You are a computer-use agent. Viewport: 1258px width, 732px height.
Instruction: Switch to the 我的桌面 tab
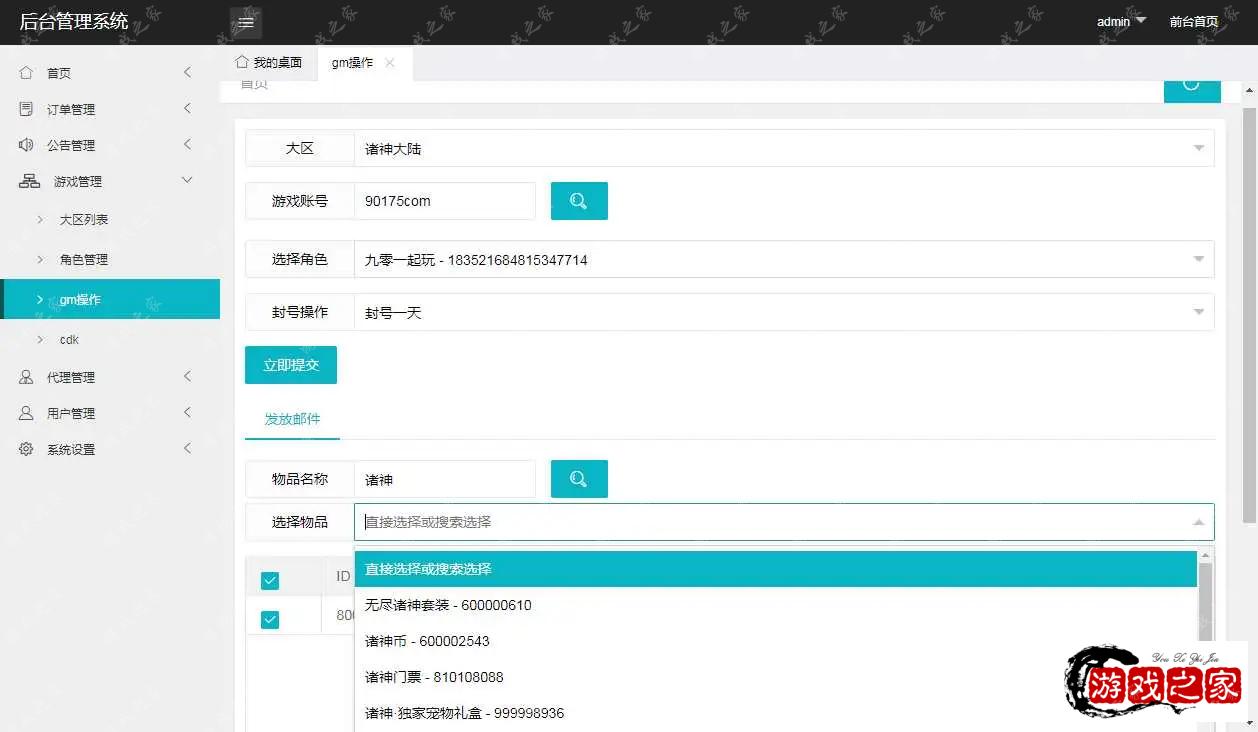[x=268, y=63]
